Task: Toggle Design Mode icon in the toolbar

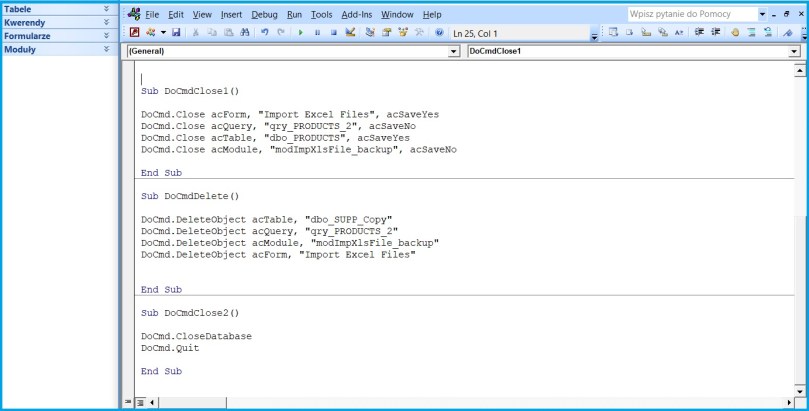Action: [x=350, y=33]
